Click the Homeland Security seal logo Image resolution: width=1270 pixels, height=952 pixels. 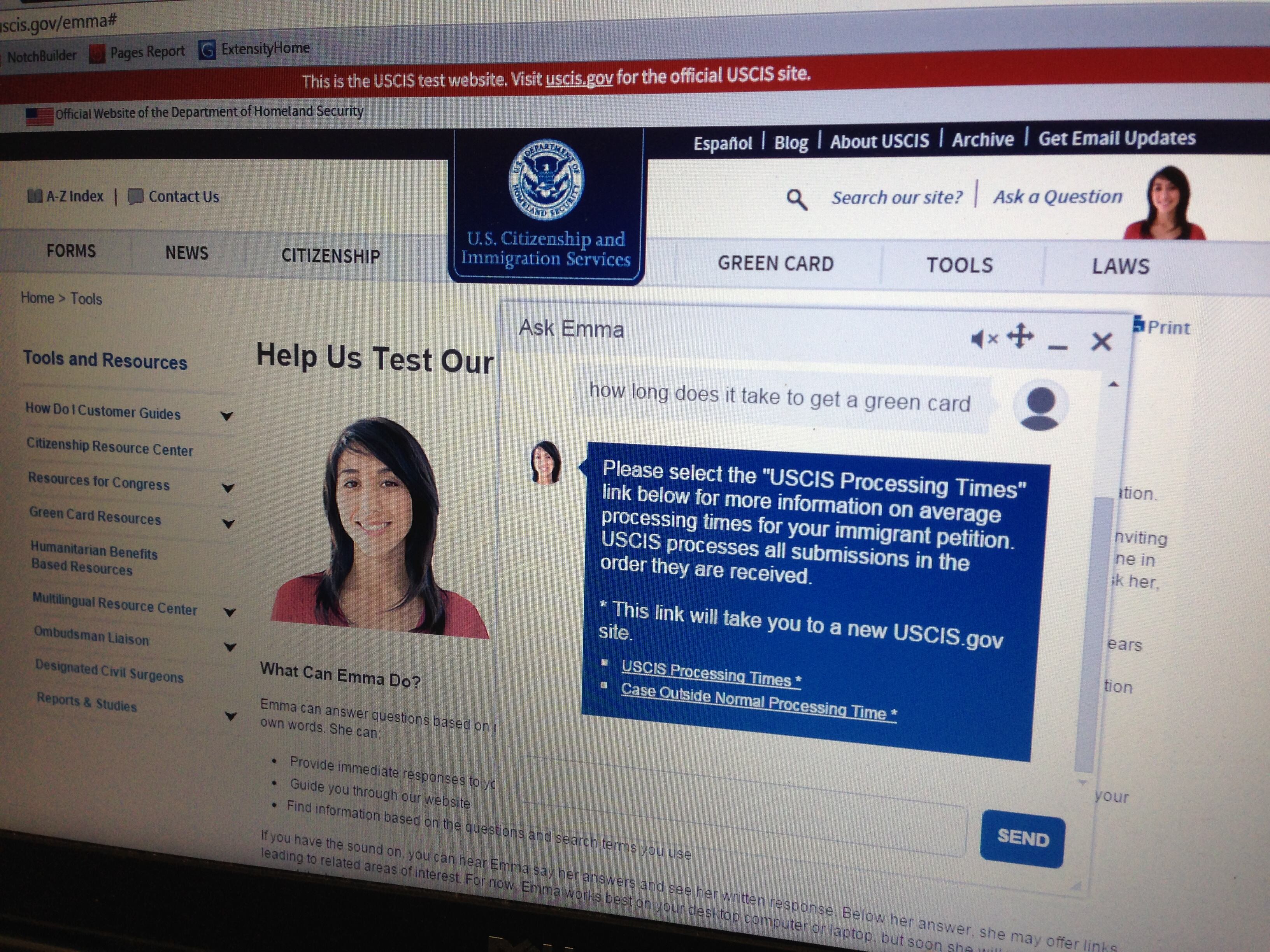(x=546, y=179)
